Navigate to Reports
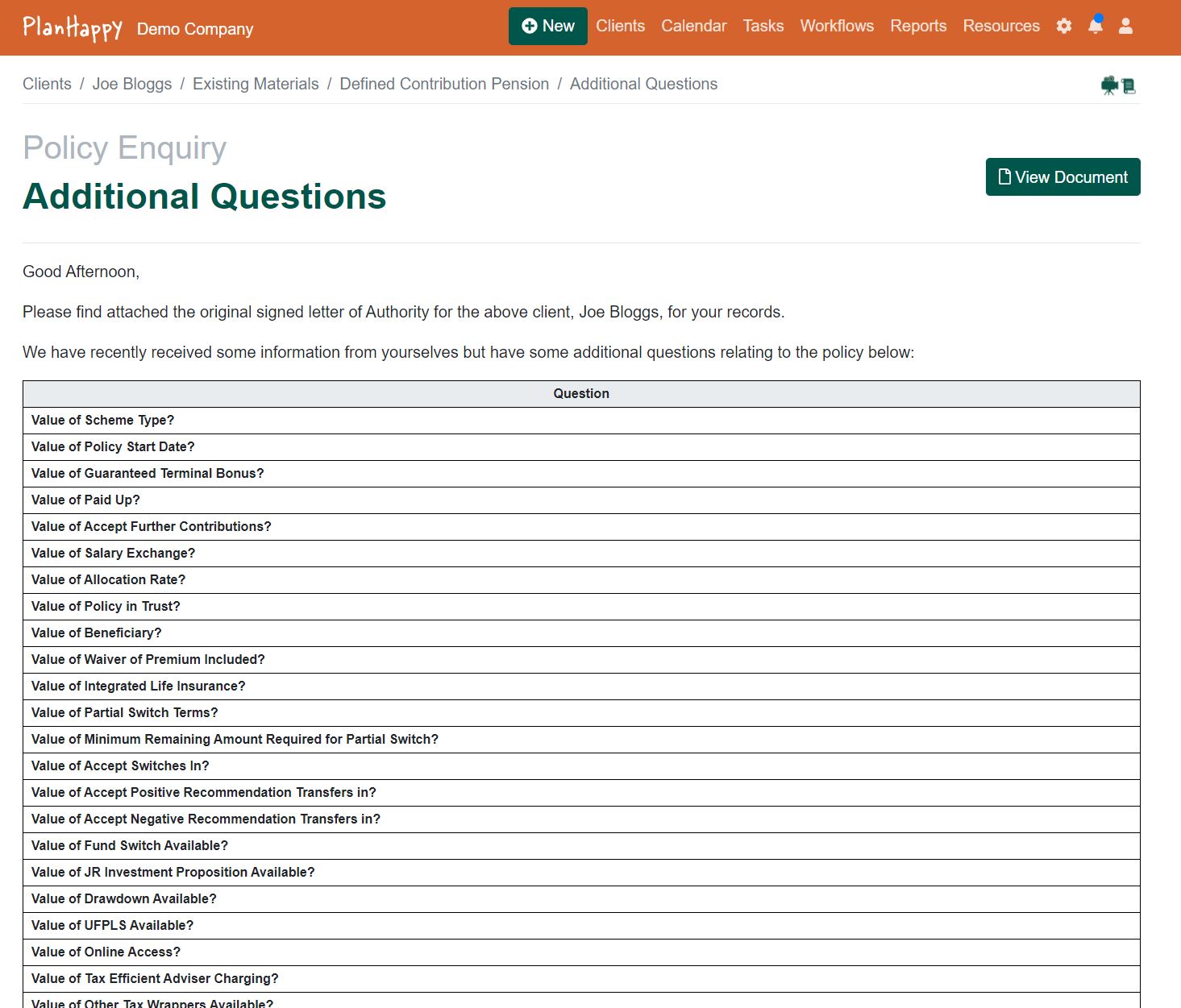Viewport: 1181px width, 1008px height. tap(918, 26)
